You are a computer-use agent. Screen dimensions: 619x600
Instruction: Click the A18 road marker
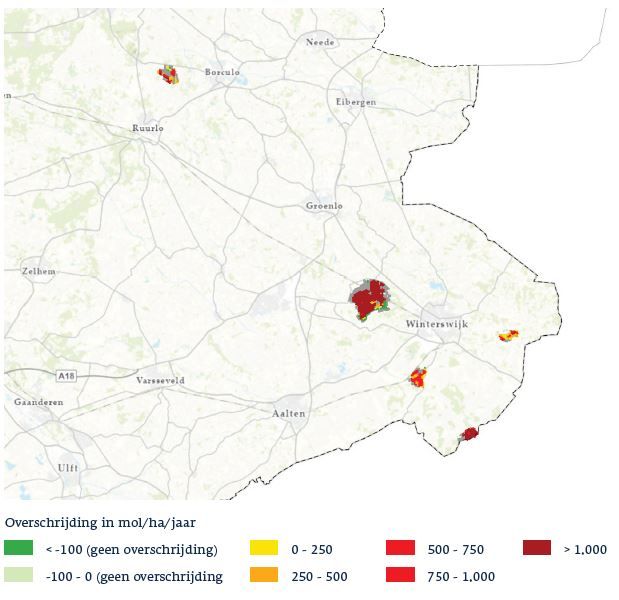[x=66, y=376]
